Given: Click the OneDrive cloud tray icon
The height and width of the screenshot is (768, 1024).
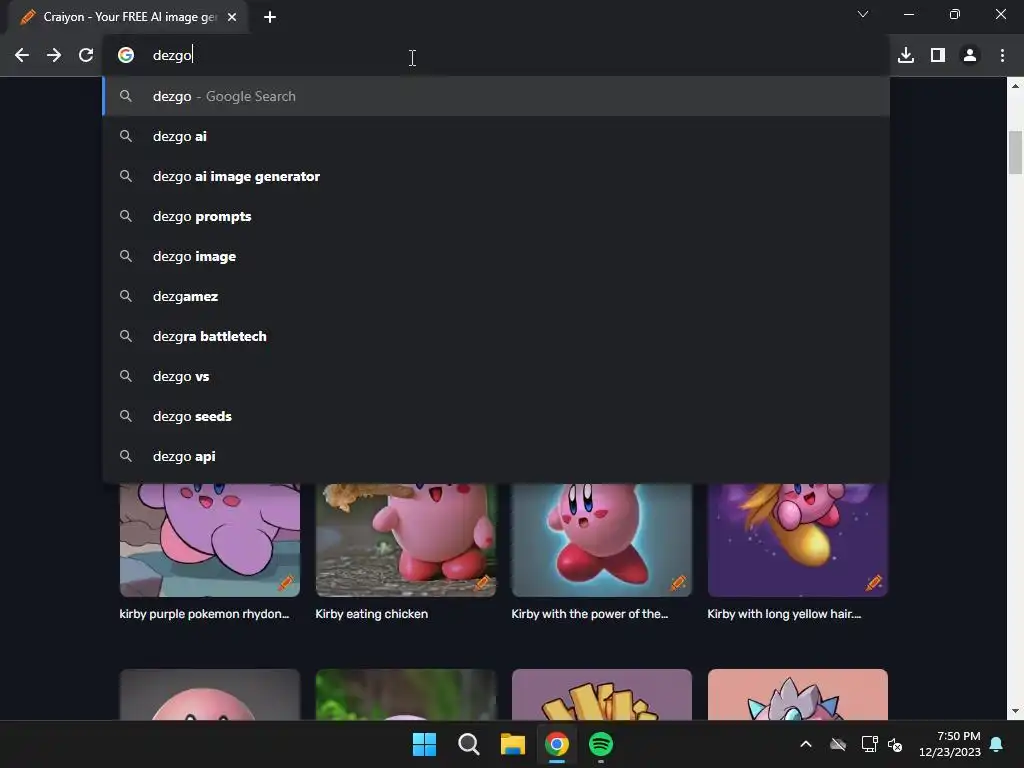Looking at the screenshot, I should (x=838, y=744).
